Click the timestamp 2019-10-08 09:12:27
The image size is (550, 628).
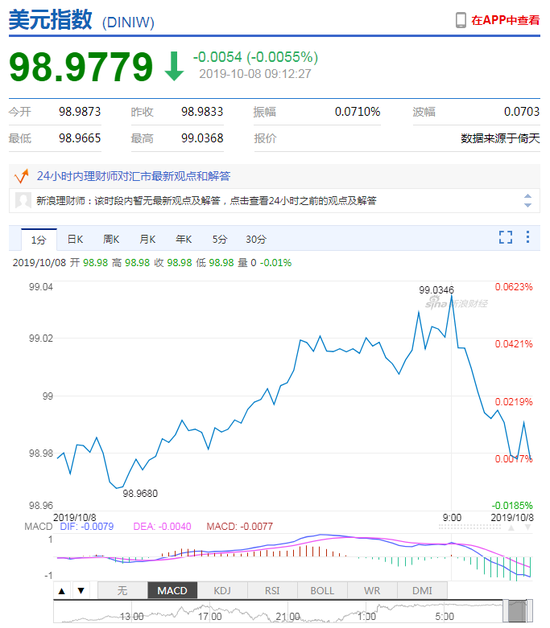point(255,74)
